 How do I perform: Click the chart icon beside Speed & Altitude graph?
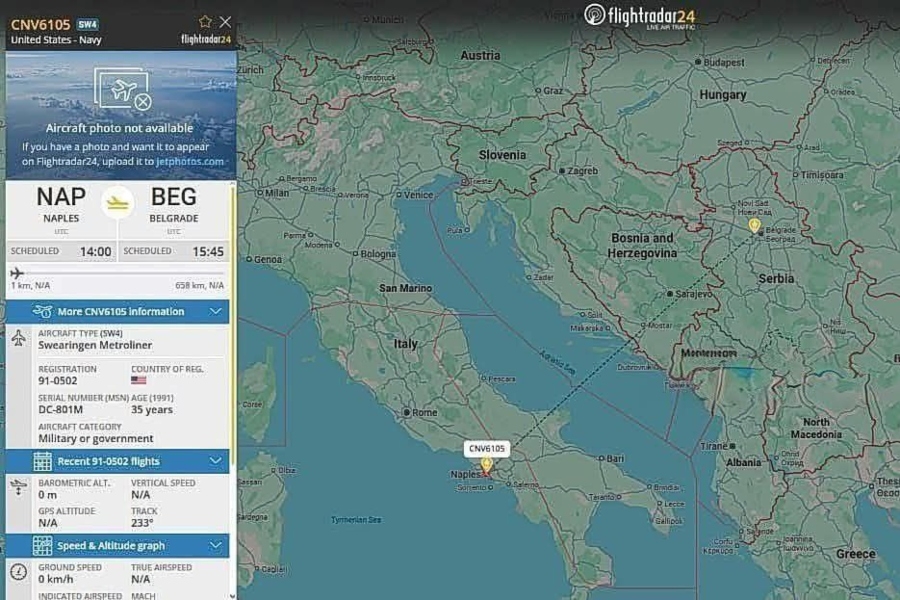tap(42, 546)
